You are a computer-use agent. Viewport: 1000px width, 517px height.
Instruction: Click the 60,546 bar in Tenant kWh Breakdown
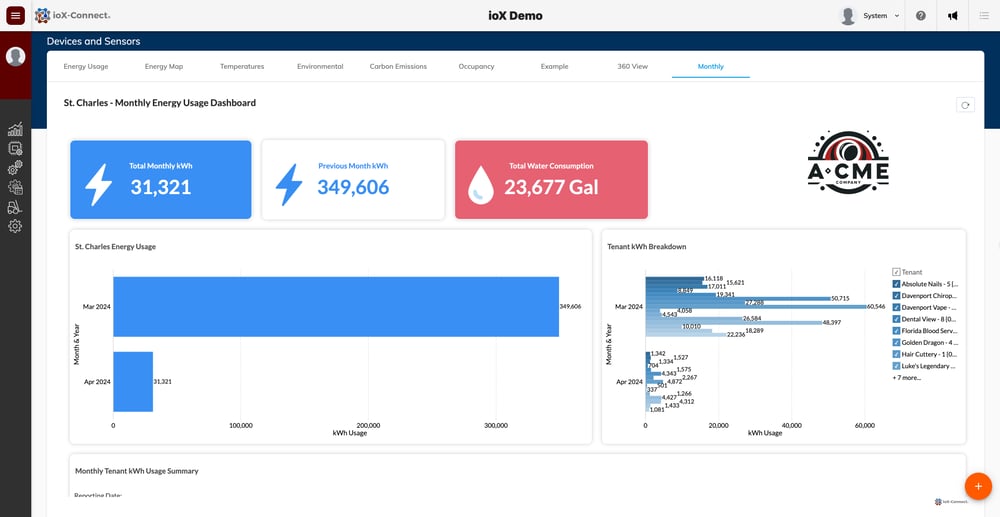point(756,307)
